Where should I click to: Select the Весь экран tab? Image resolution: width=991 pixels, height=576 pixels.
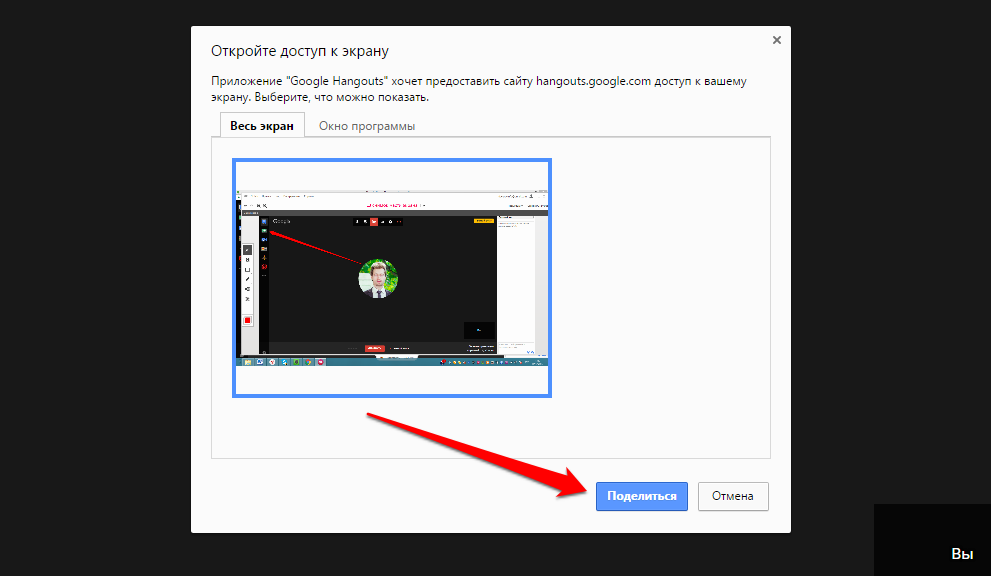262,126
